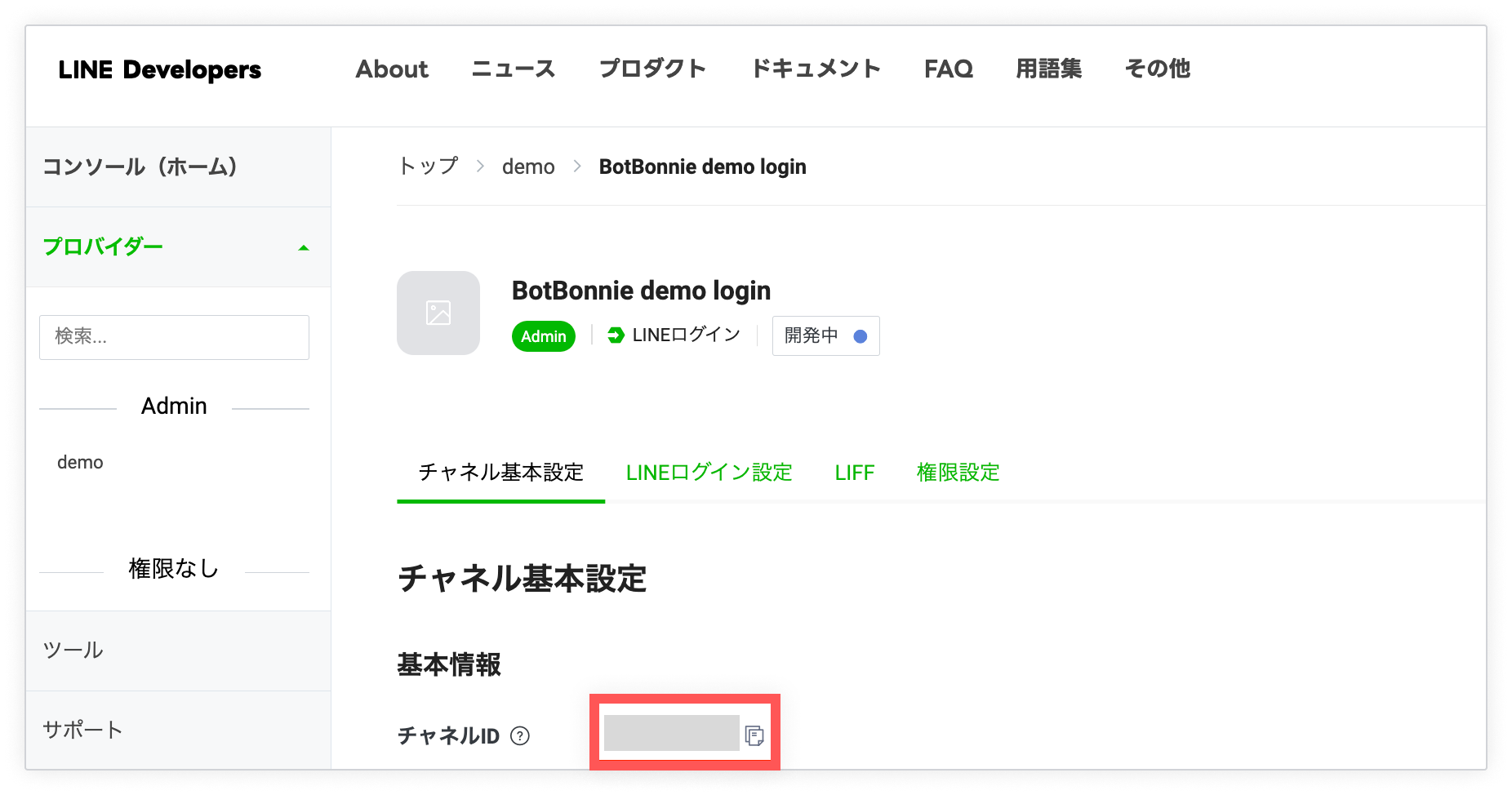Click the プロバイダー collapse arrow
Image resolution: width=1512 pixels, height=795 pixels.
[x=304, y=247]
